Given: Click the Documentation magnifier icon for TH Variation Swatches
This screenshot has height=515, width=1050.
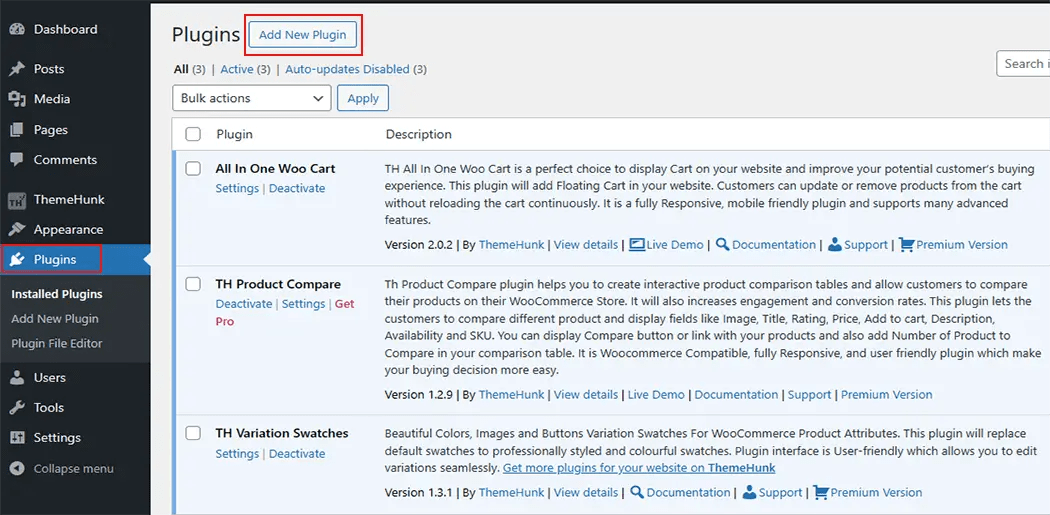Looking at the screenshot, I should (x=637, y=492).
